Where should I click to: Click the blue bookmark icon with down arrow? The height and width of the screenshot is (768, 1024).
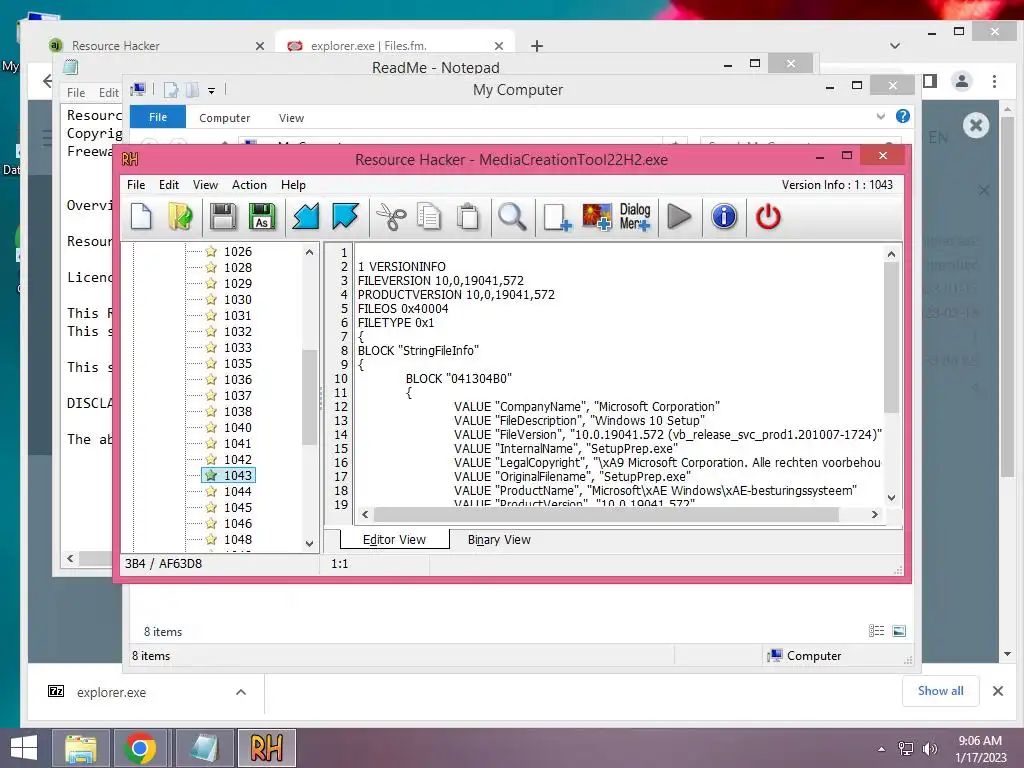click(345, 217)
